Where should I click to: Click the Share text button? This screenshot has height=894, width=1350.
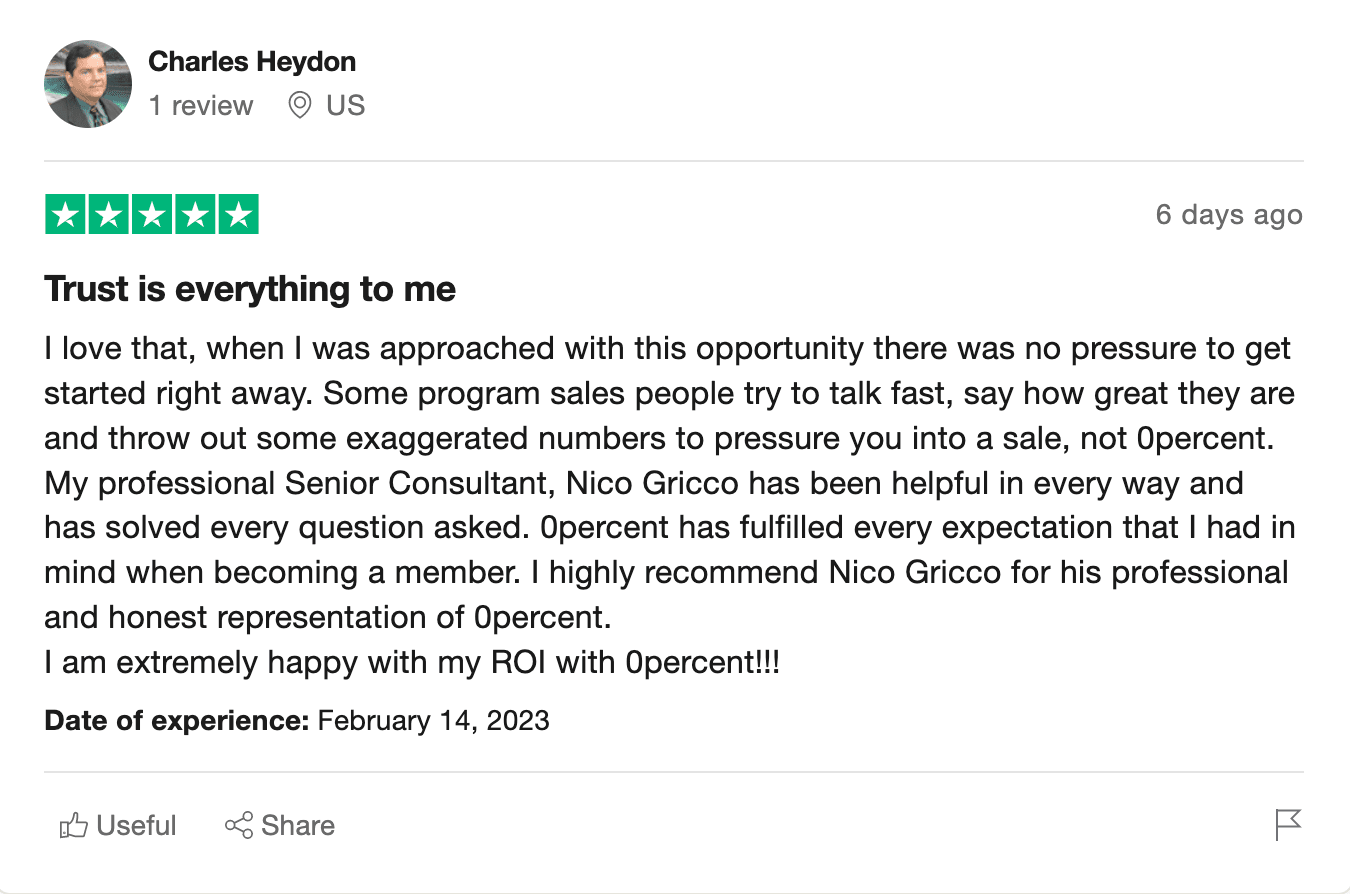[298, 826]
